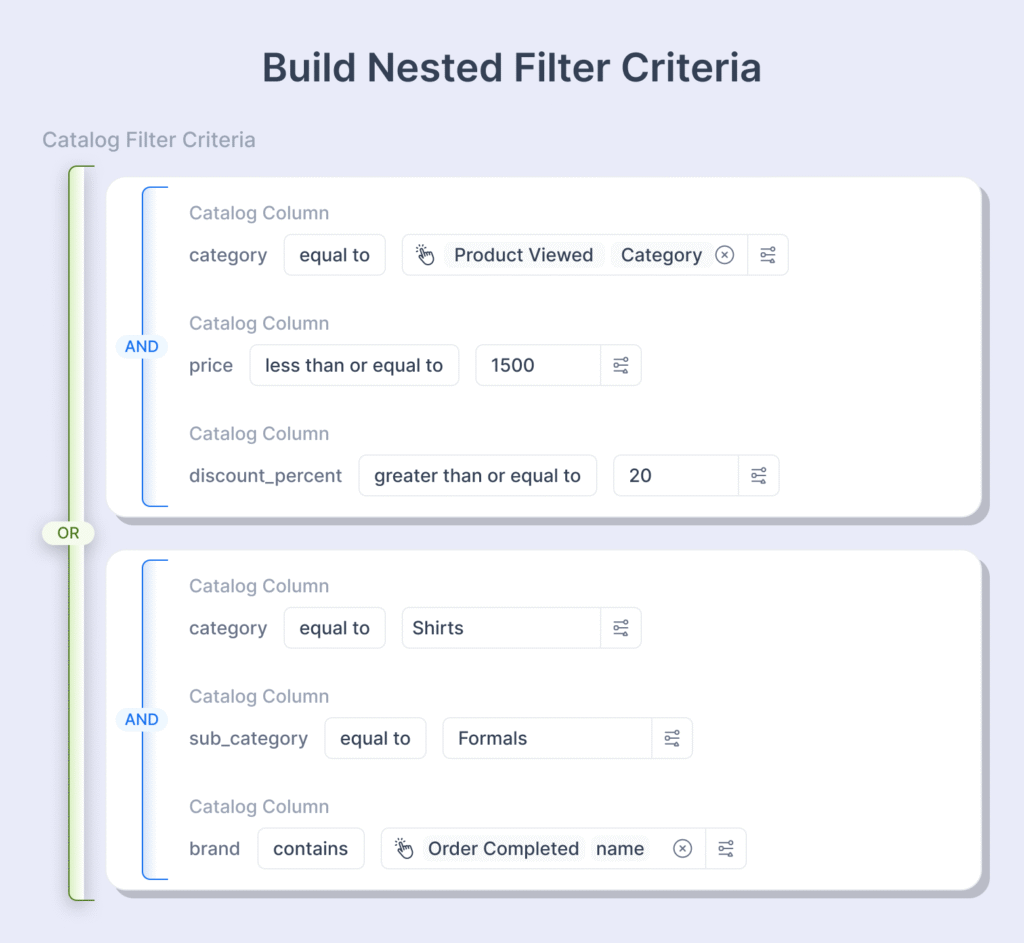
Task: Click the Formals sub_category value field
Action: point(546,739)
